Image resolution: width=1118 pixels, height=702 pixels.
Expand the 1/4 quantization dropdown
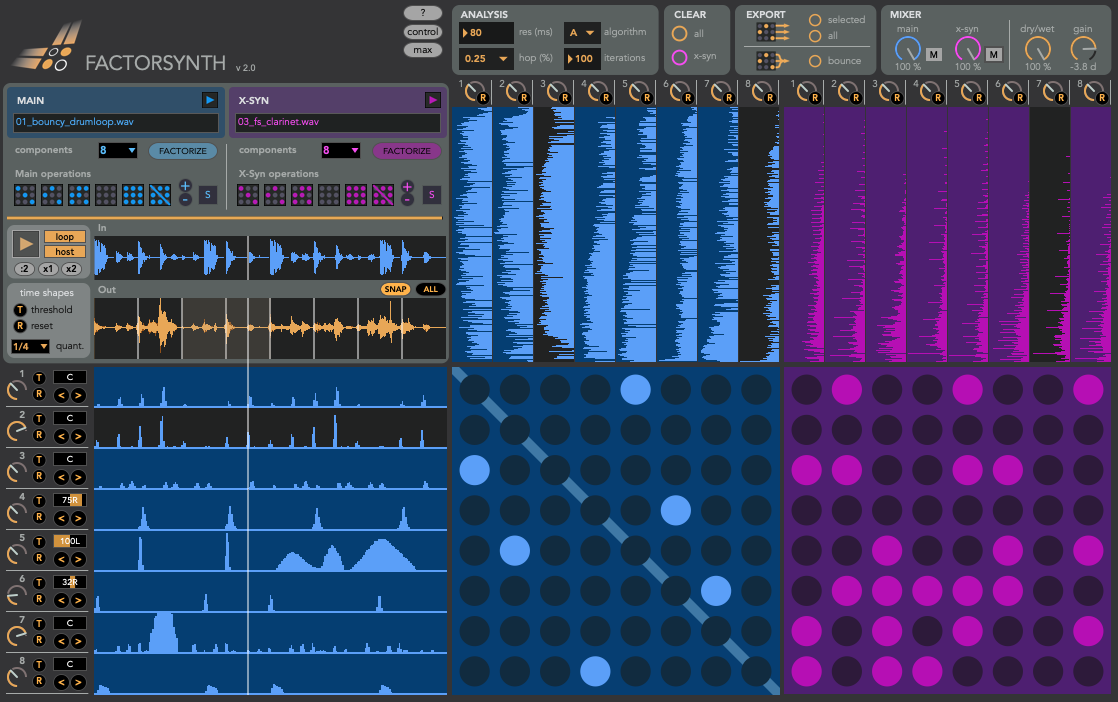(30, 346)
